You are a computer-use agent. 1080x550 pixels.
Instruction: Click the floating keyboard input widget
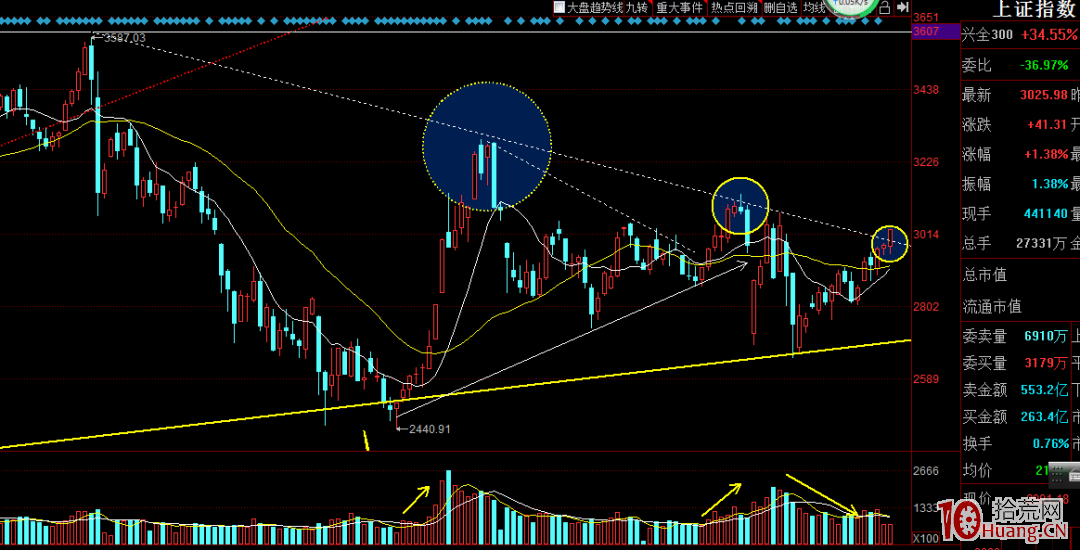click(1063, 474)
